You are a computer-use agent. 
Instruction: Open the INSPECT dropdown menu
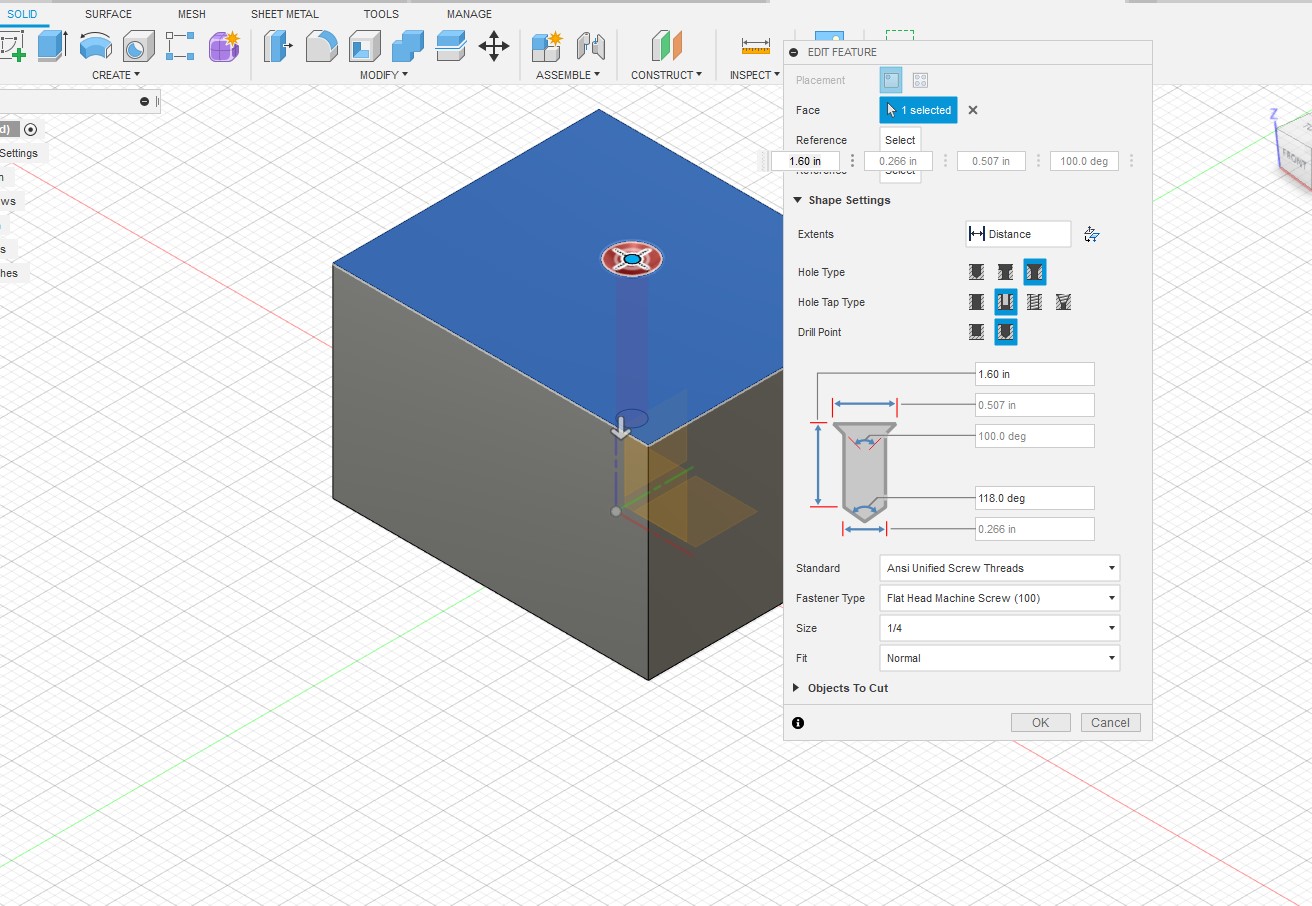click(755, 75)
